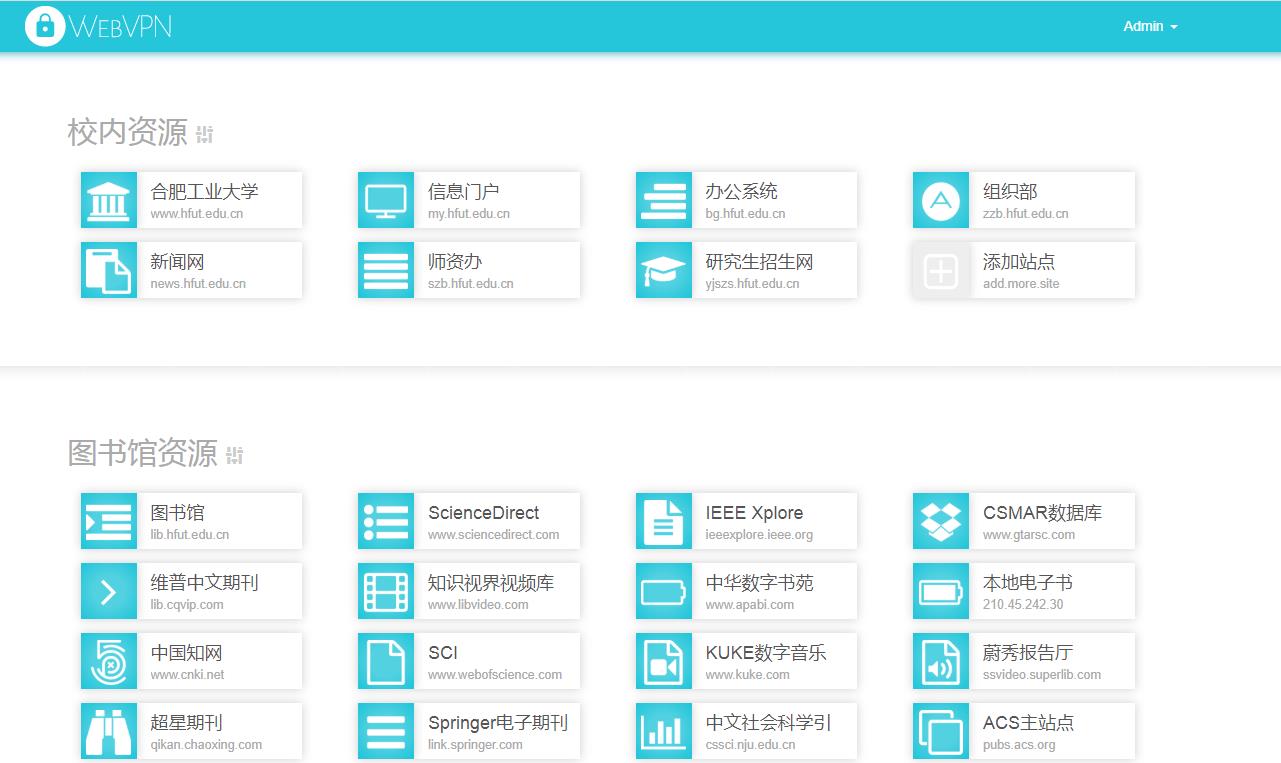Click the www.hfut.edu.cn address text
The image size is (1281, 763).
(x=197, y=213)
